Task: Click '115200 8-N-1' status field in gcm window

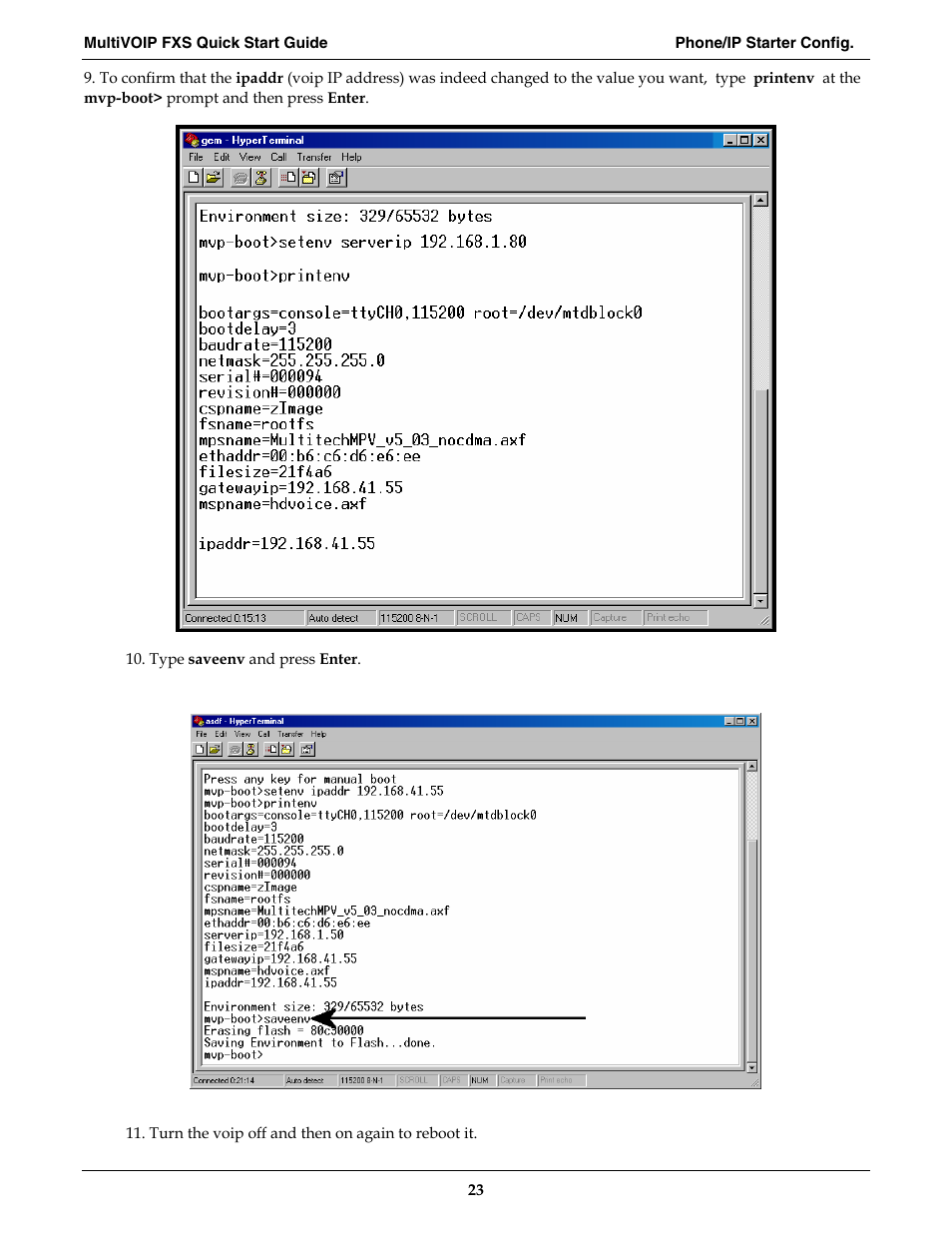Action: pos(416,618)
